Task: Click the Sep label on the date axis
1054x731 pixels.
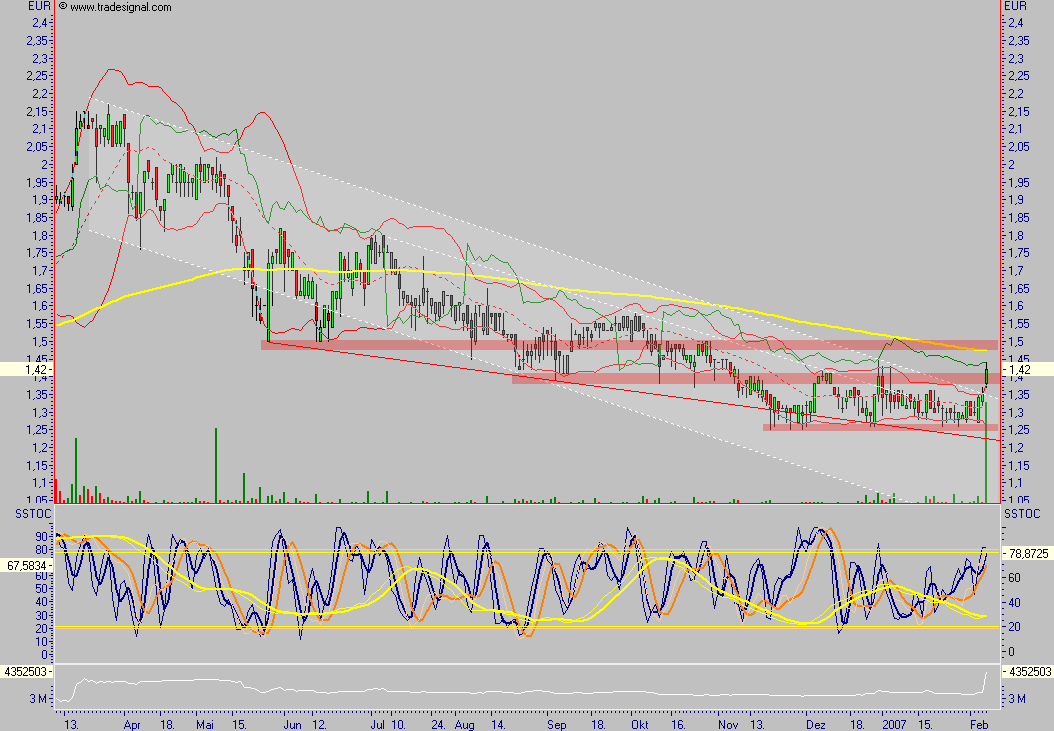Action: [557, 724]
